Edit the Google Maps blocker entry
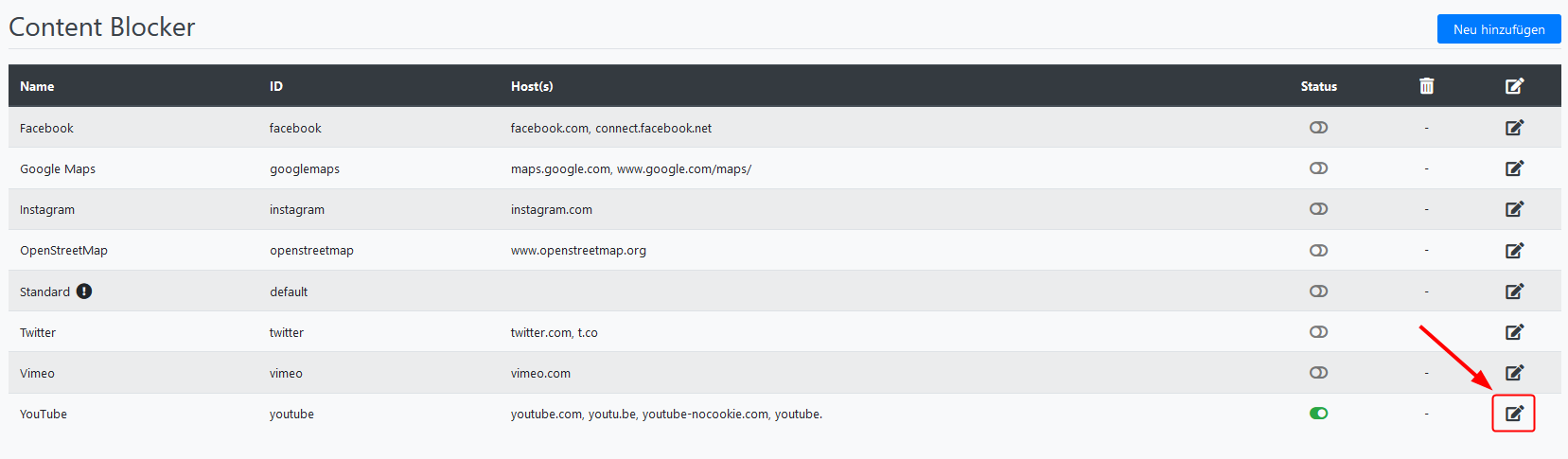This screenshot has height=459, width=1568. coord(1515,168)
